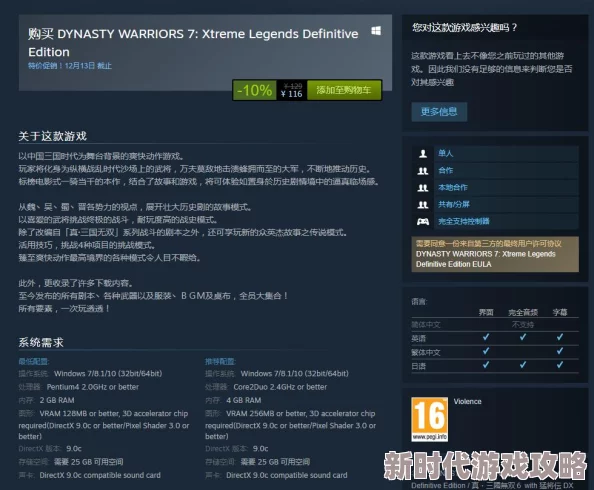Click the 繁体中文 interface checkmark
The height and width of the screenshot is (490, 594).
click(486, 351)
